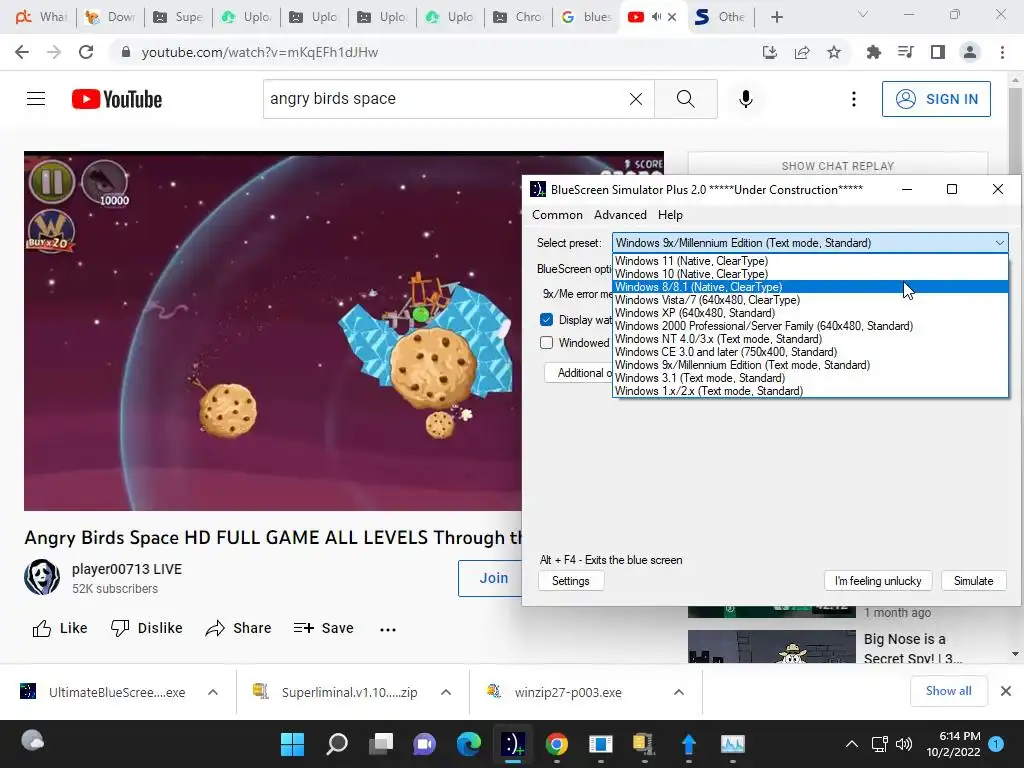Image resolution: width=1024 pixels, height=768 pixels.
Task: Switch to the Google 'blues' tab
Action: point(586,17)
